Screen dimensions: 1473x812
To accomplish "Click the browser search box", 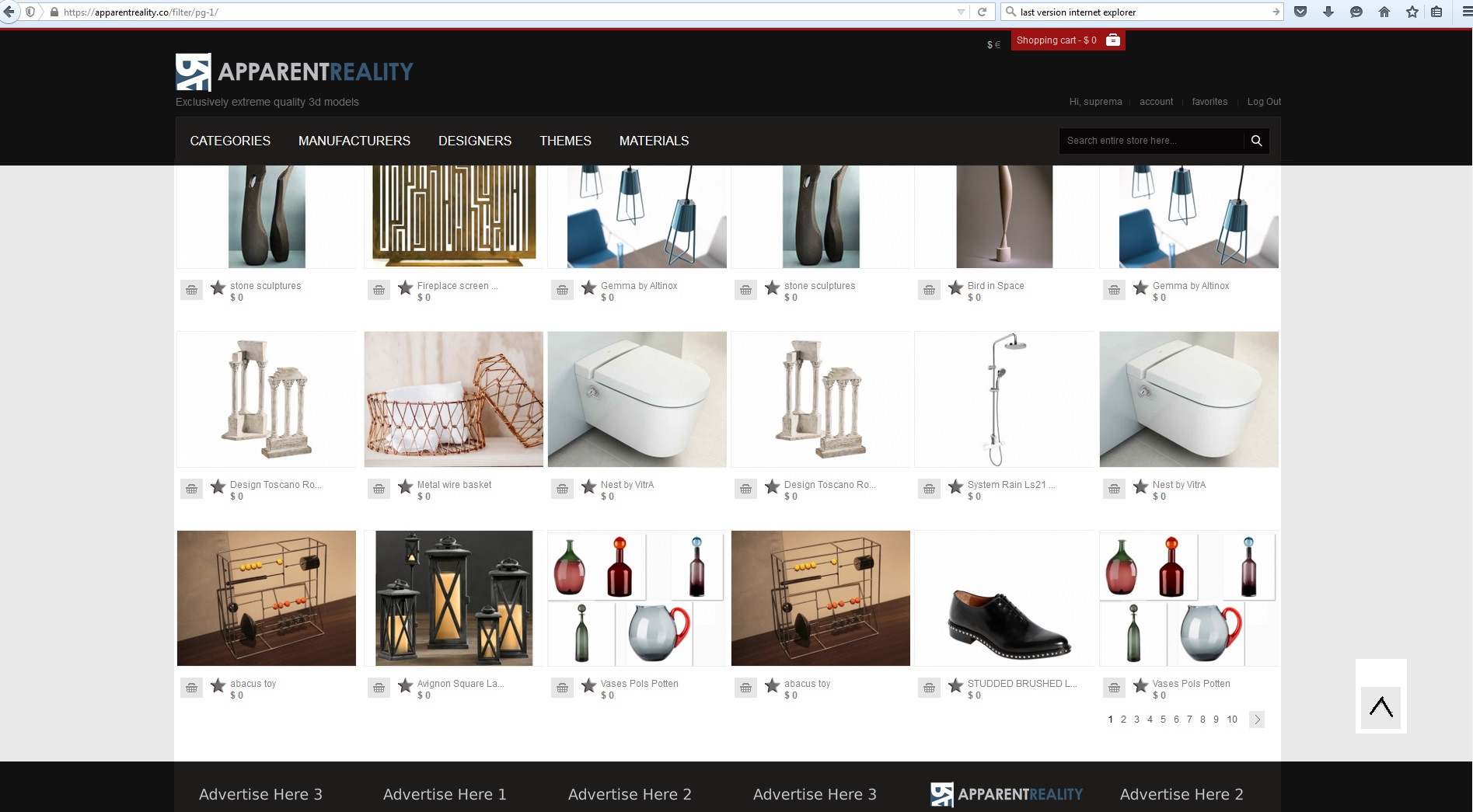I will [1143, 12].
